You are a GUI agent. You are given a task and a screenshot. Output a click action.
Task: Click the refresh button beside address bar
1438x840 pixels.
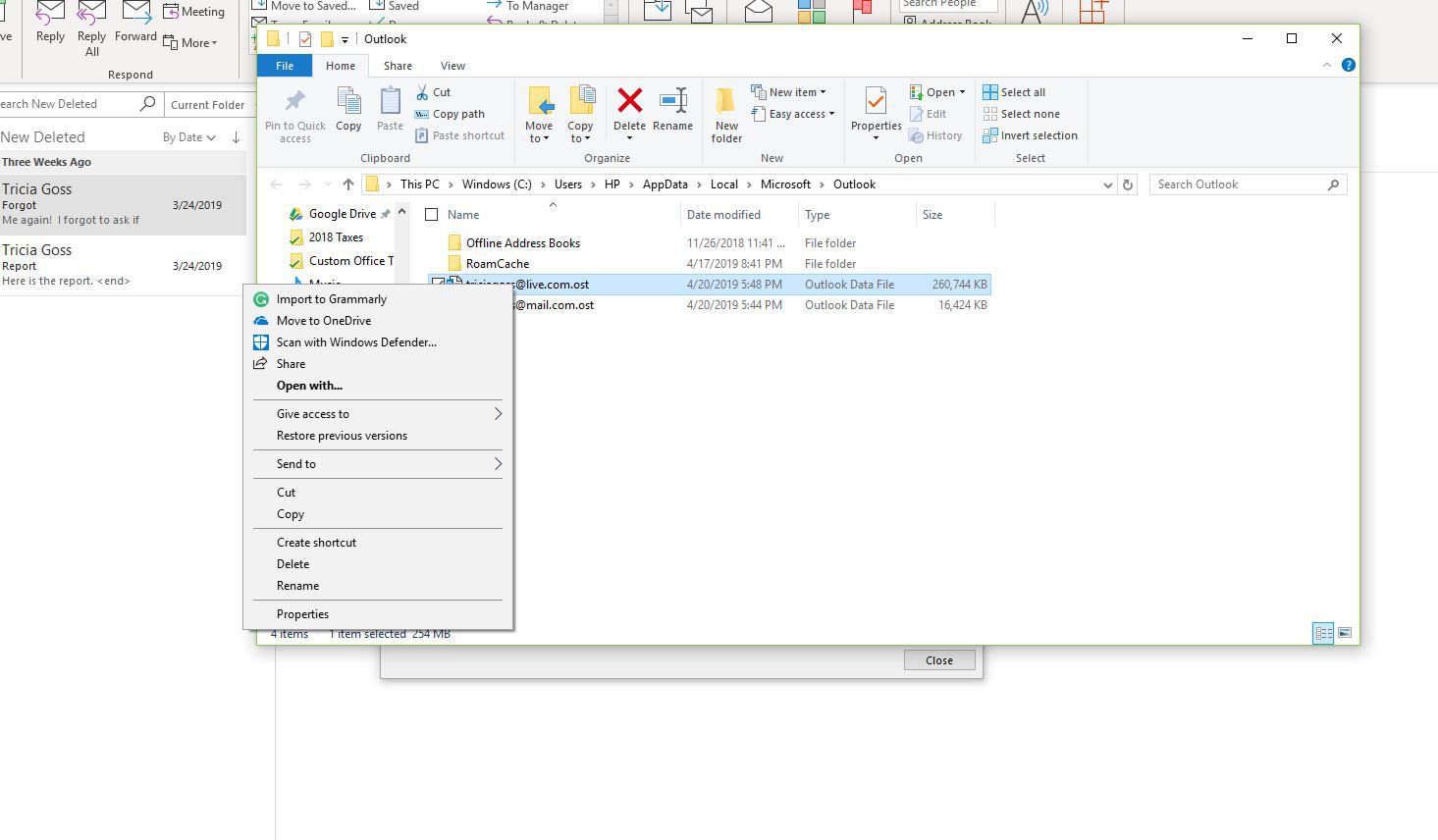click(x=1128, y=184)
